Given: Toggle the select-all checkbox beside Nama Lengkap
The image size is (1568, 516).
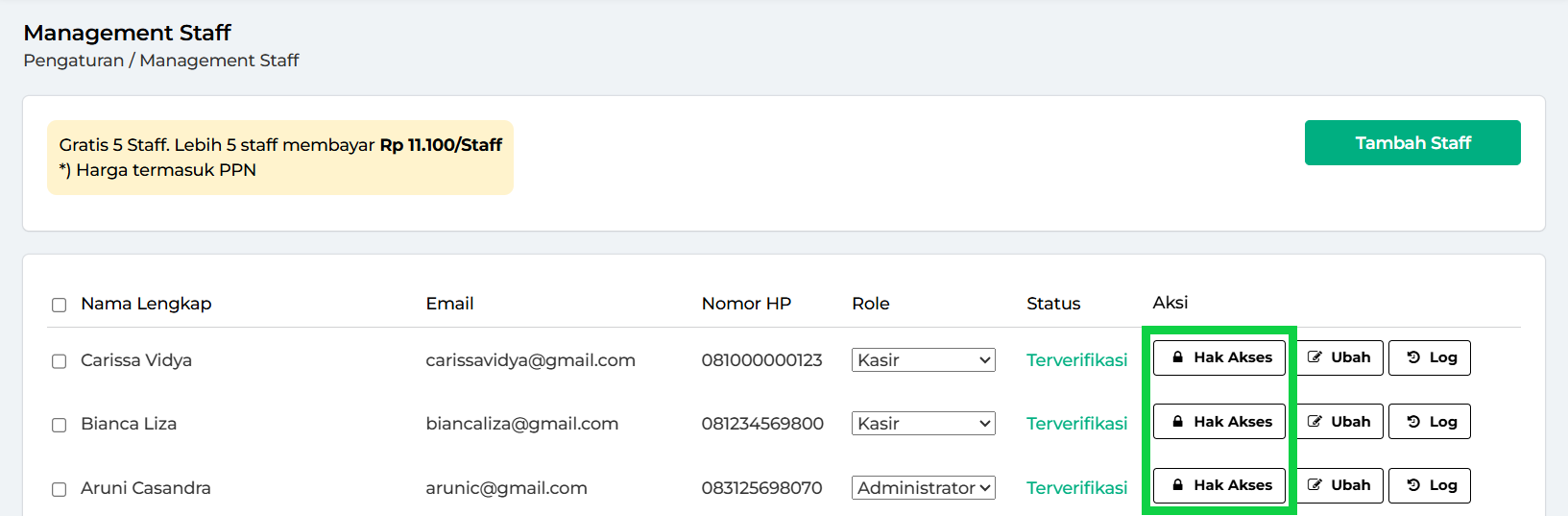Looking at the screenshot, I should coord(60,305).
